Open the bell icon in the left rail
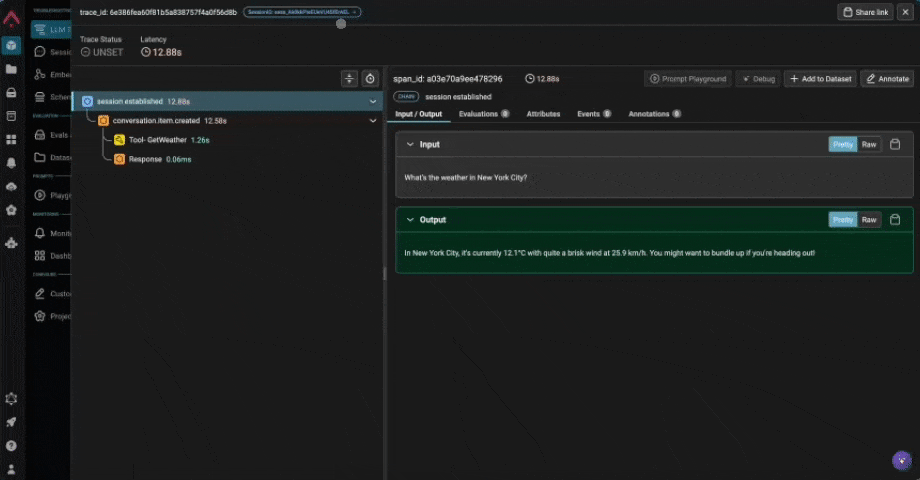This screenshot has width=920, height=480. tap(11, 163)
